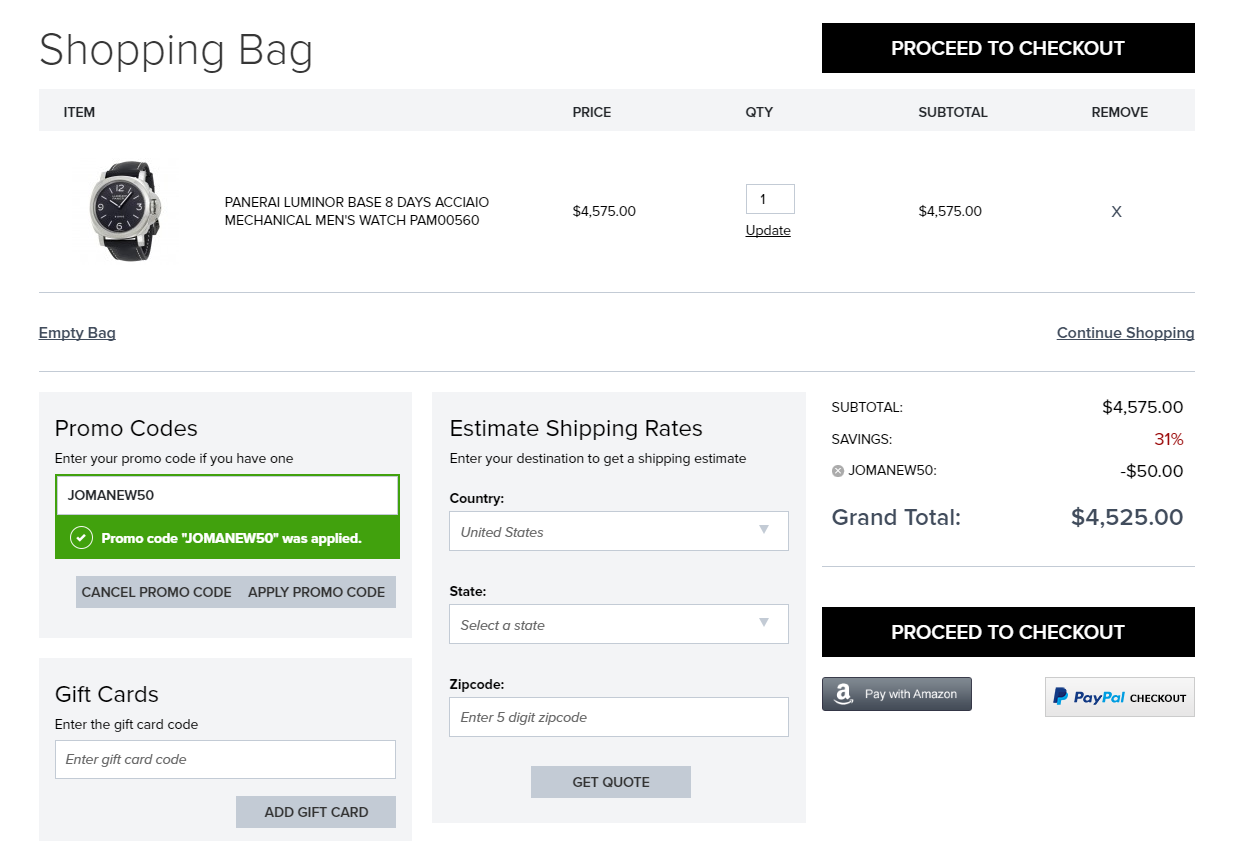Click the item price $4,575.00 in the Price column
1259x841 pixels.
pos(604,211)
